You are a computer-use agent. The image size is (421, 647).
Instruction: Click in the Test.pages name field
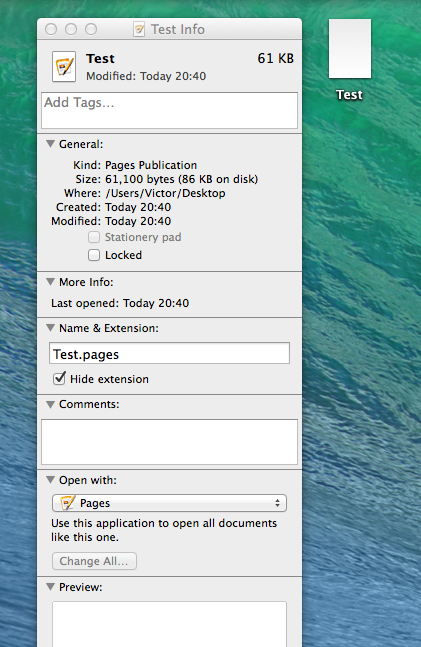click(x=169, y=353)
